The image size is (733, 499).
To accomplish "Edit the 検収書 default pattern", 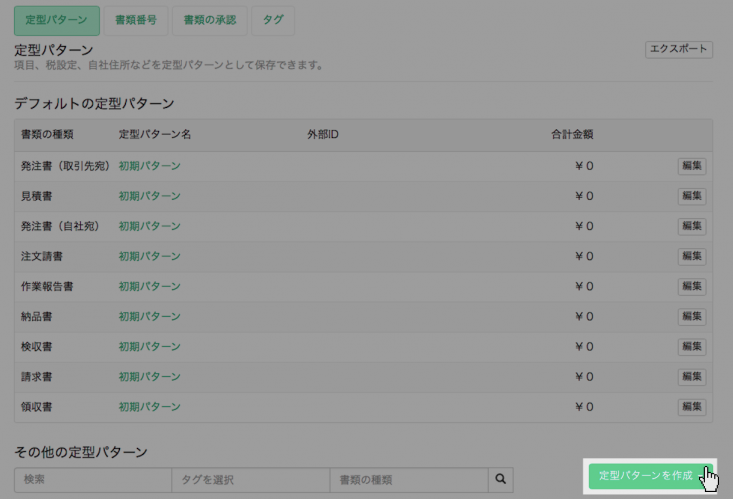I will pyautogui.click(x=692, y=347).
